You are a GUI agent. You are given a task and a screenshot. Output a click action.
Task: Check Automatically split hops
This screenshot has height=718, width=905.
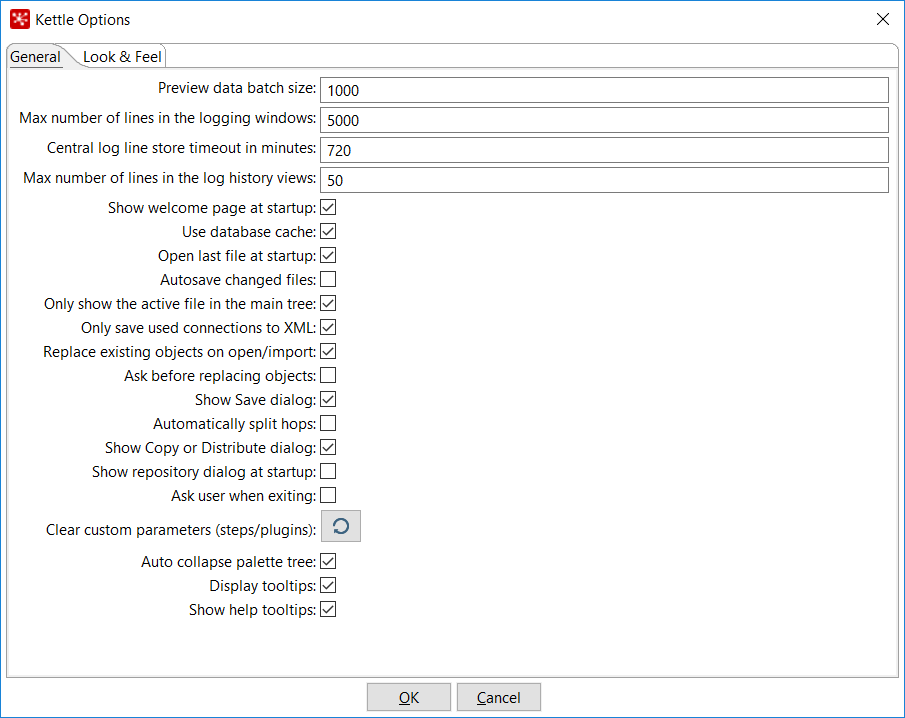328,424
